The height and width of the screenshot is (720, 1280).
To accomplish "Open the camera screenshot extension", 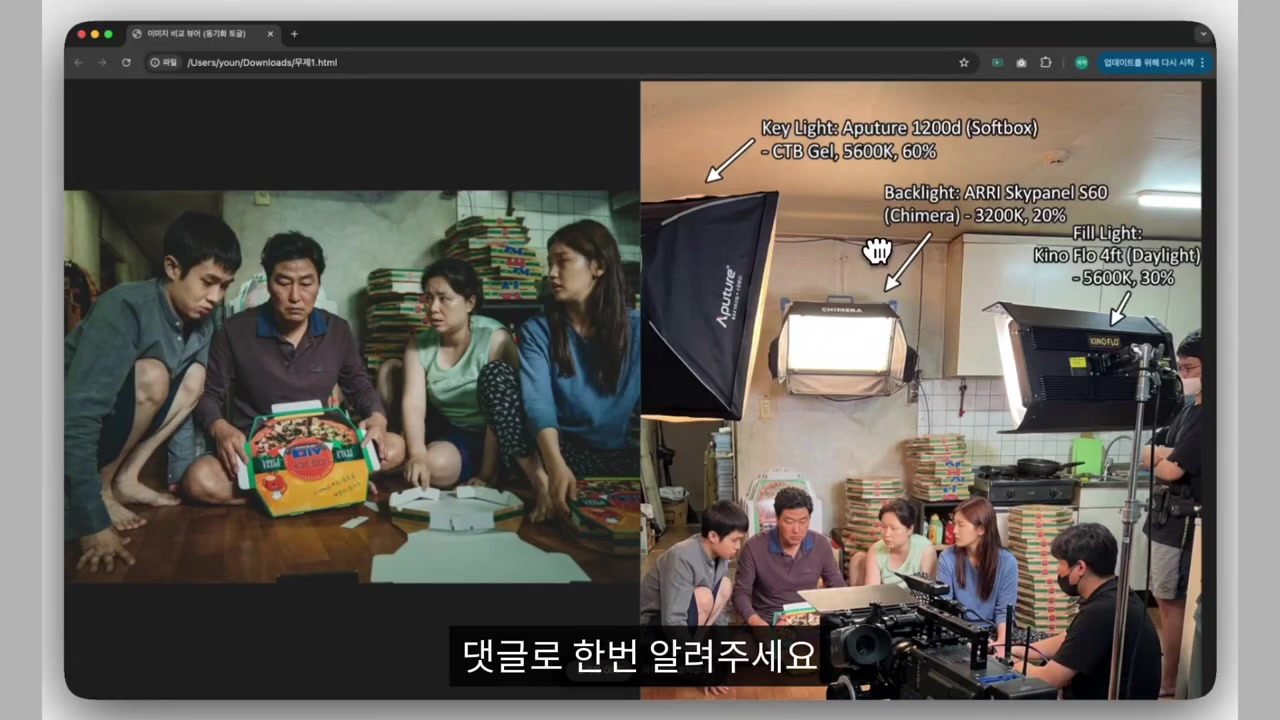I will point(1021,62).
